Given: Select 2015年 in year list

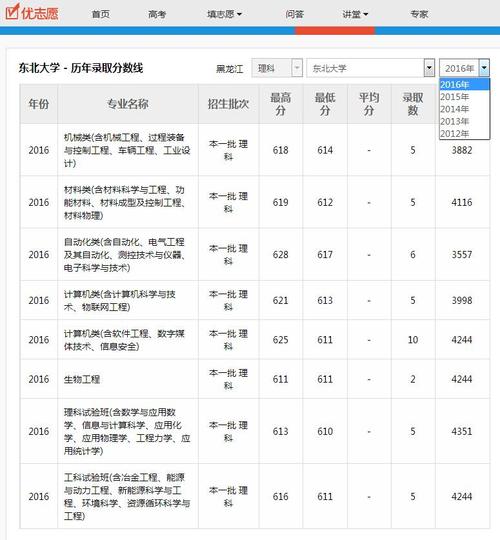Looking at the screenshot, I should tap(464, 97).
